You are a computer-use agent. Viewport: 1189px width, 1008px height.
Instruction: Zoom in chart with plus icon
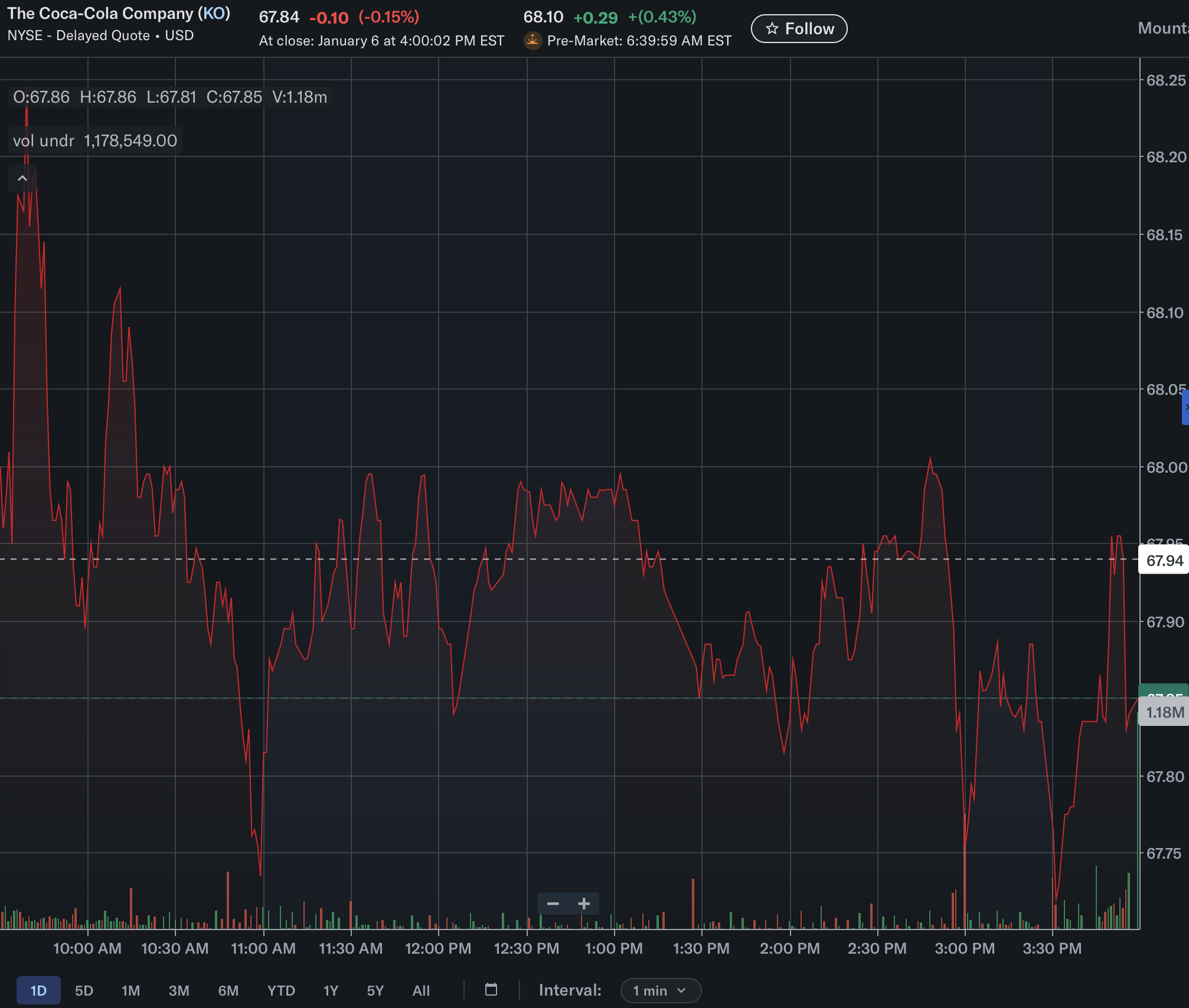[584, 904]
